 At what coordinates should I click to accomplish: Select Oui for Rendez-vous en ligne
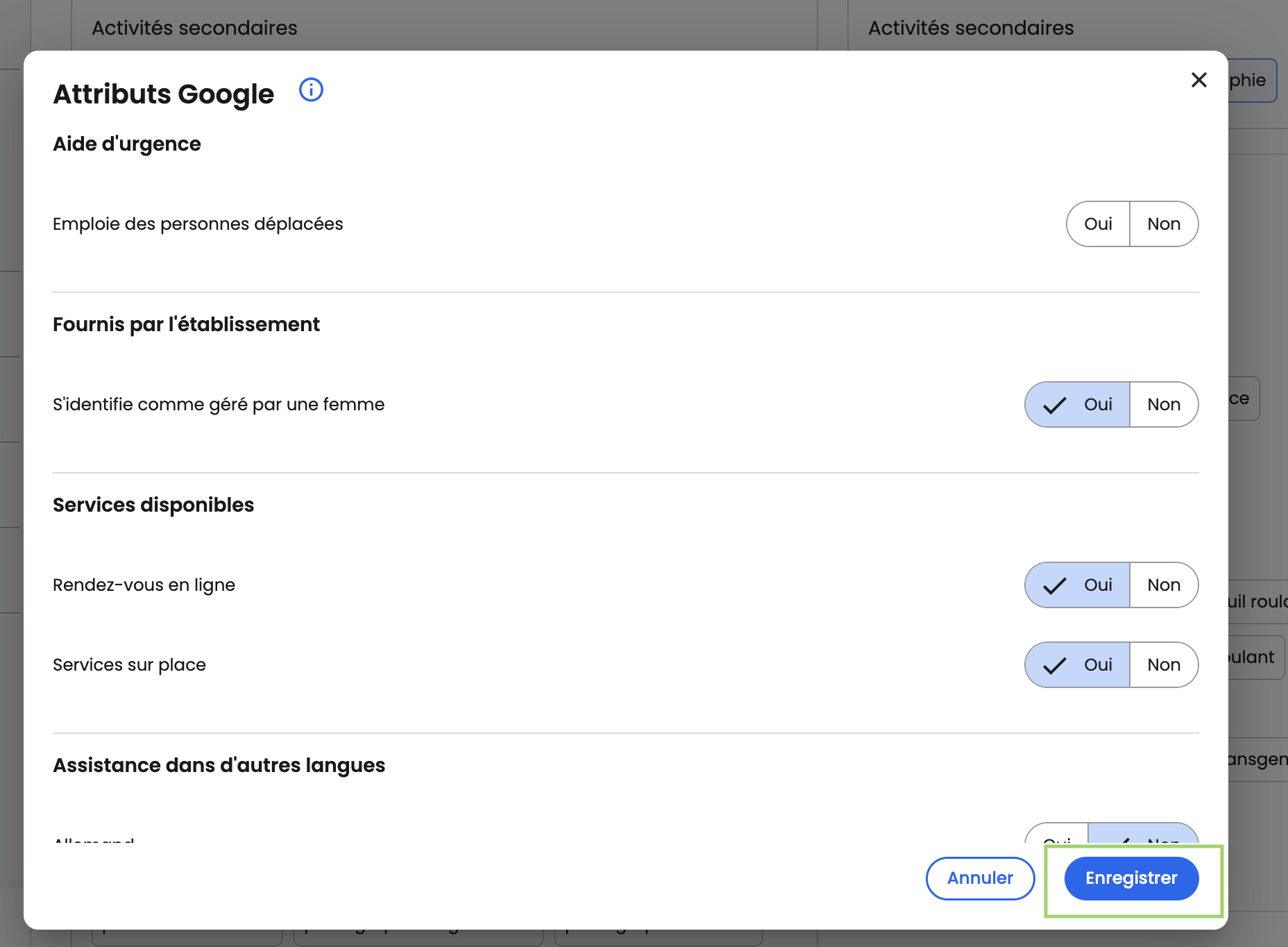click(1077, 585)
